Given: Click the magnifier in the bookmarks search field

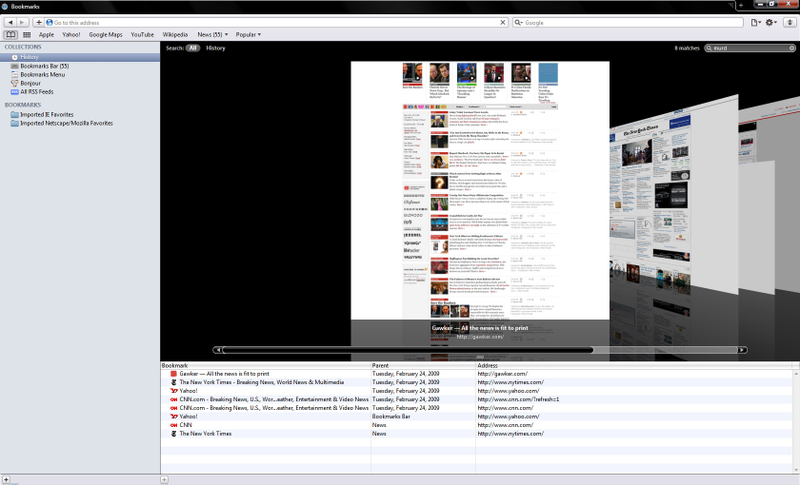Looking at the screenshot, I should tap(709, 48).
